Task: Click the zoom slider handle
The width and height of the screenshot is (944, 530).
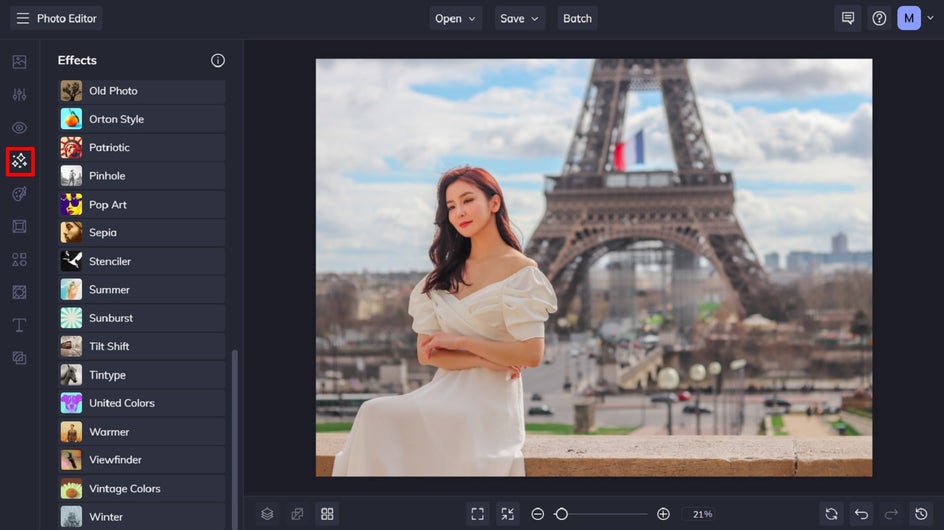Action: 561,514
